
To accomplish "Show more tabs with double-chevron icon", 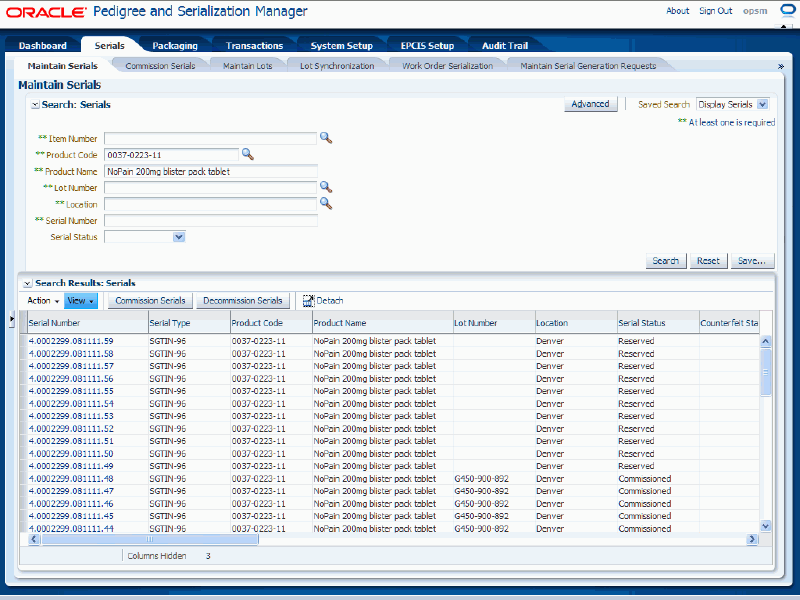I will coord(780,66).
